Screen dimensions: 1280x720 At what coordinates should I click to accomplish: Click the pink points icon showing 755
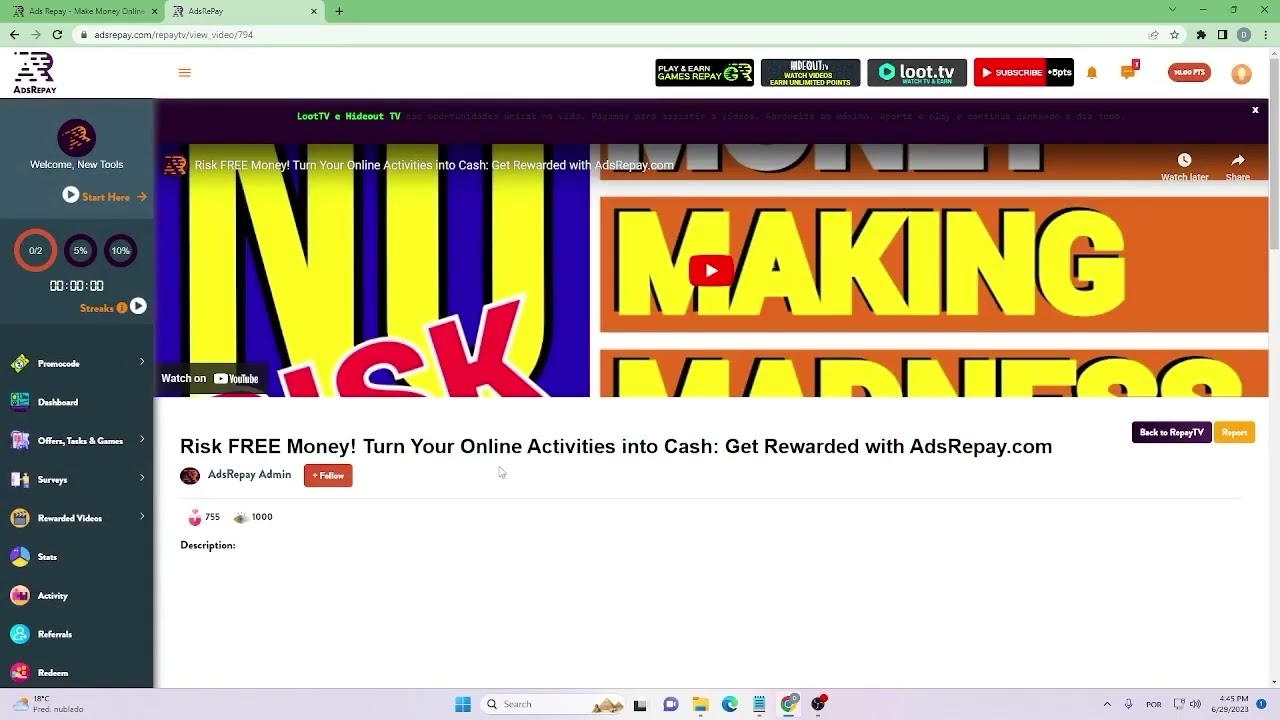point(194,517)
